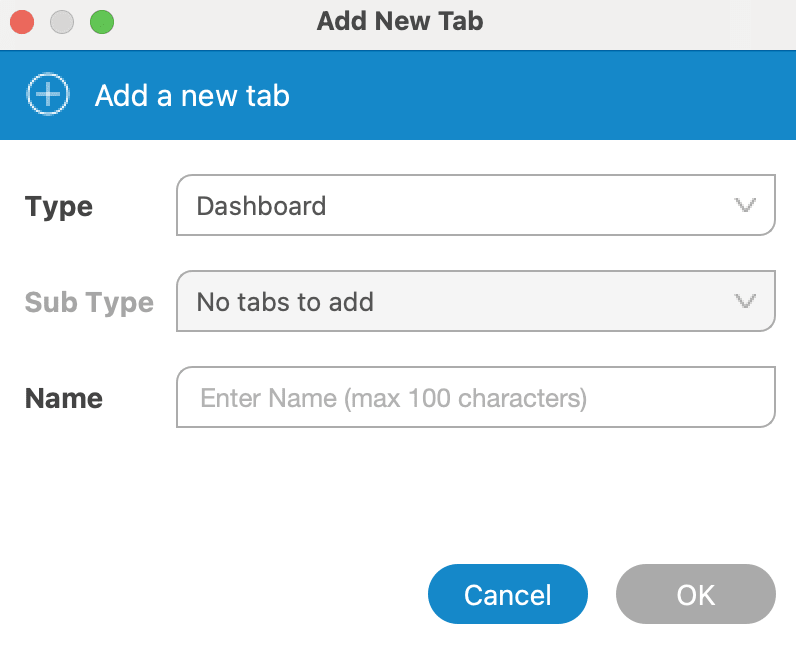Screen dimensions: 796x654
Task: Expand the Type dropdown chevron arrow
Action: pyautogui.click(x=745, y=205)
